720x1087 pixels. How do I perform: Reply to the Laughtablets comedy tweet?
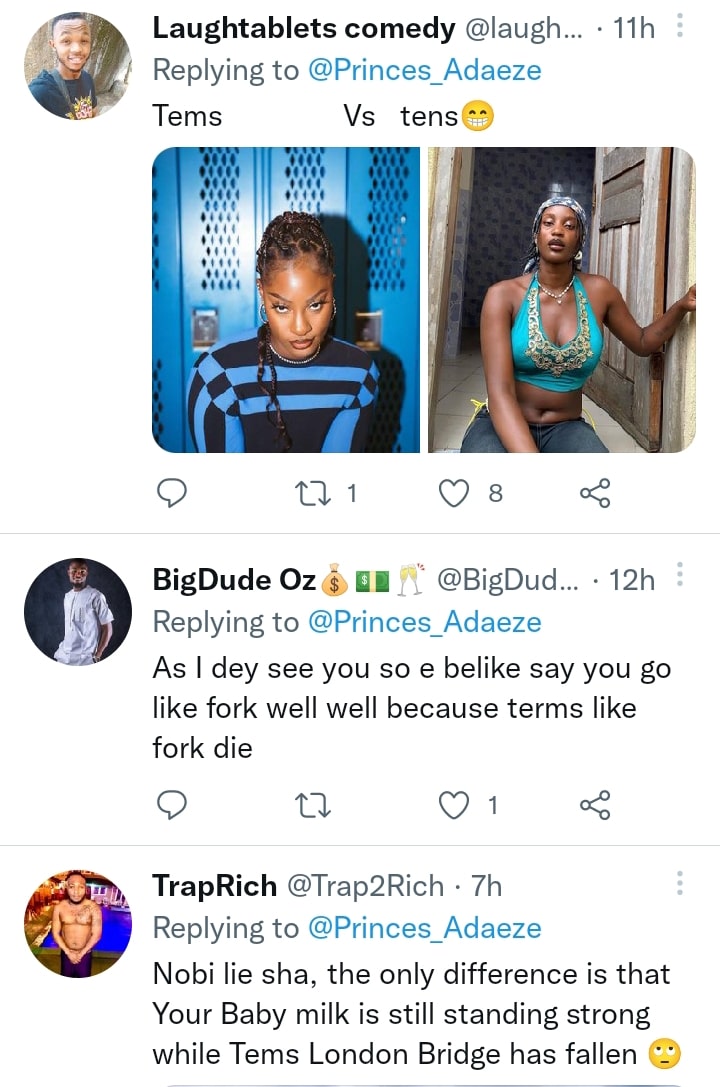tap(173, 492)
